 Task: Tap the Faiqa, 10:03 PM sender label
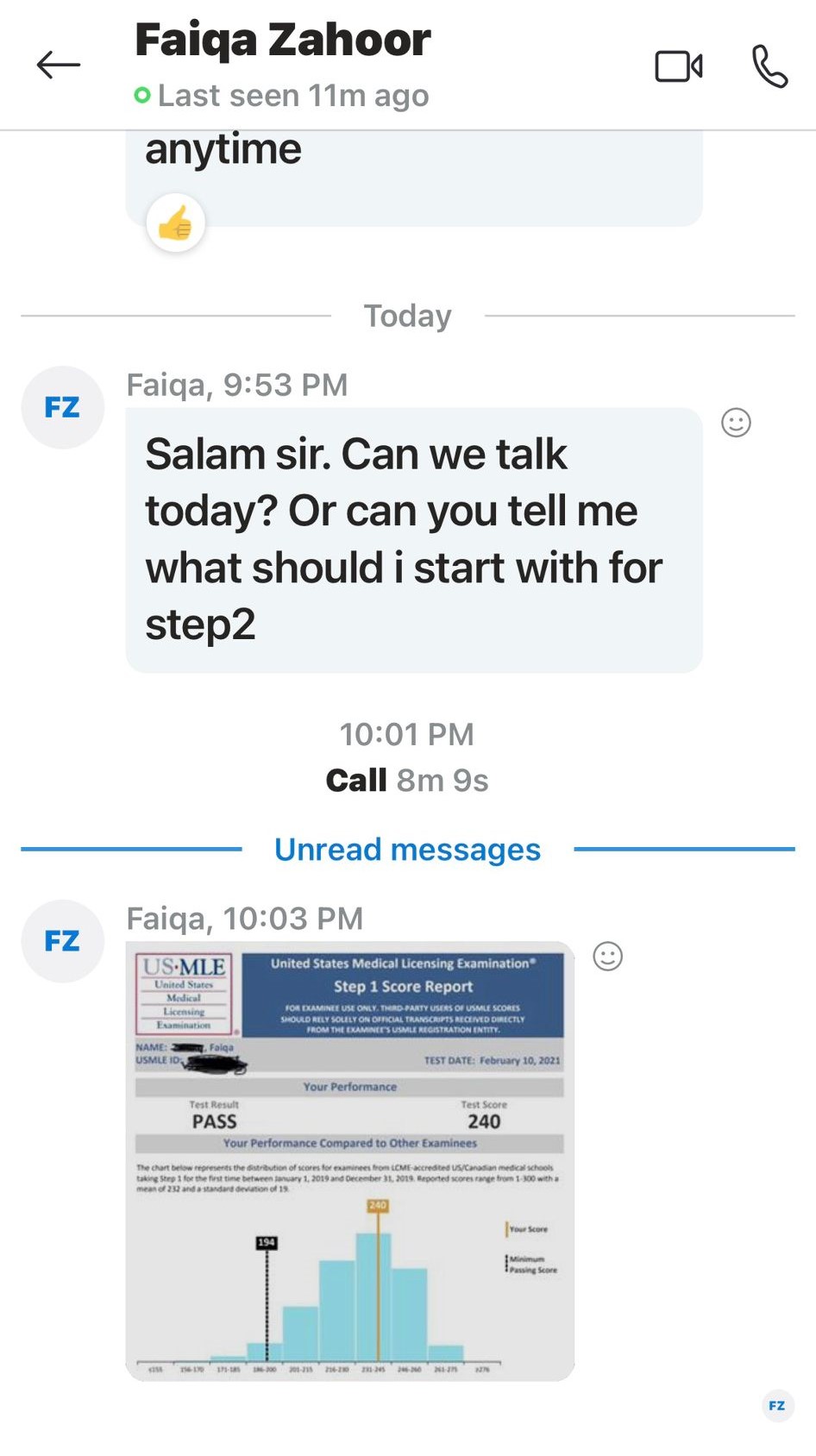[x=245, y=919]
